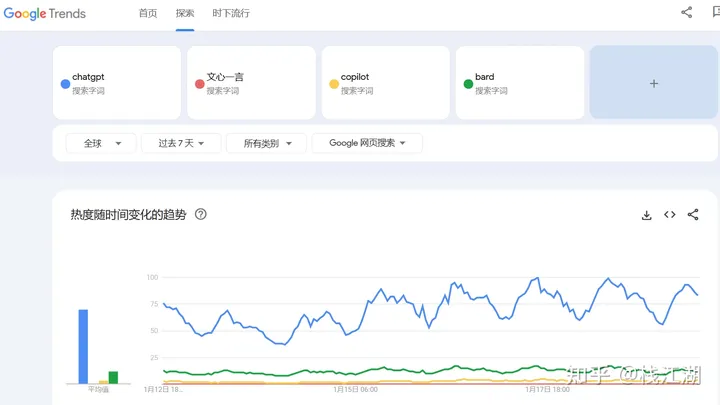Go to the 首页 tab
720x405 pixels.
pyautogui.click(x=148, y=13)
